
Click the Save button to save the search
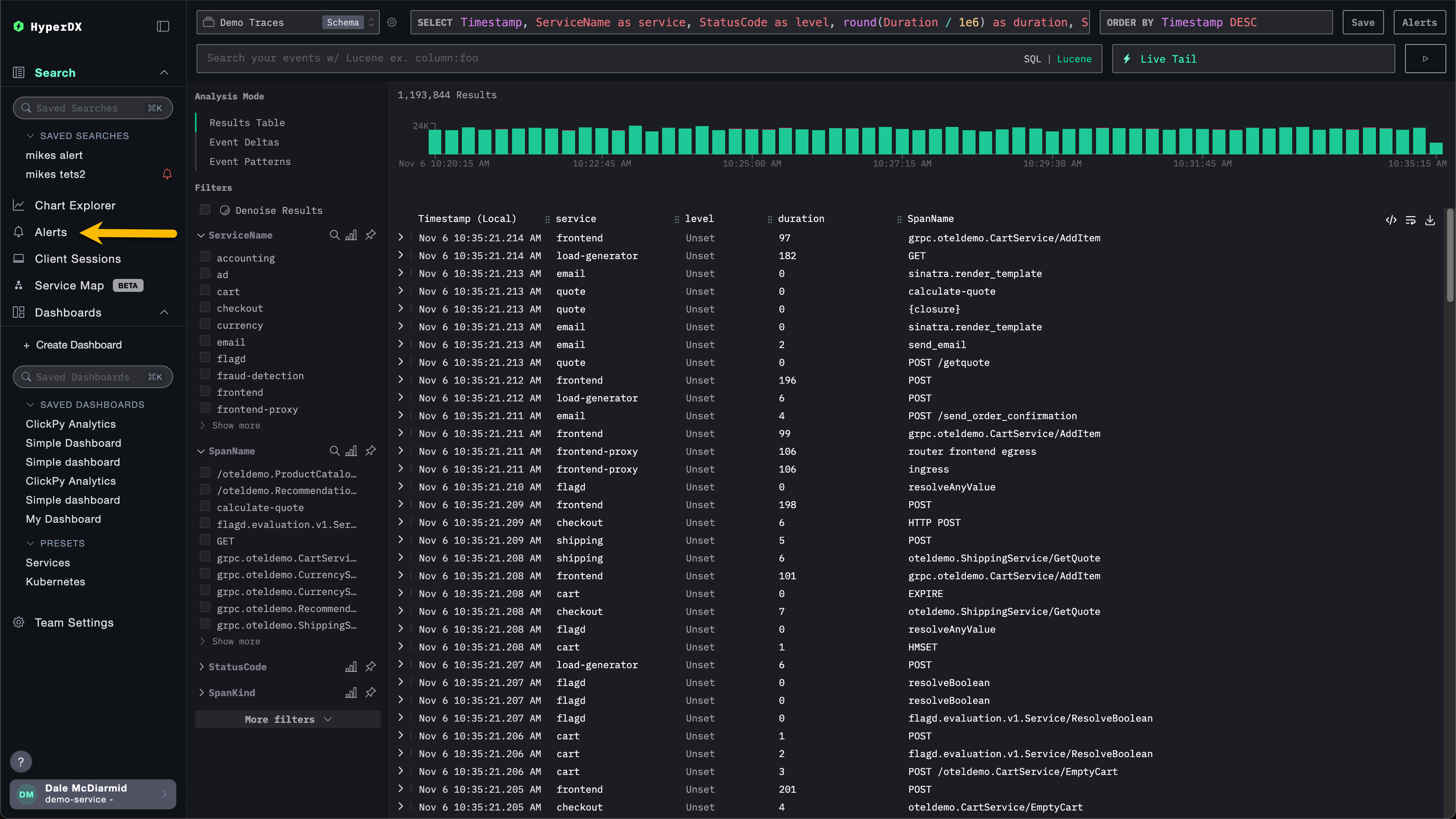[1363, 22]
